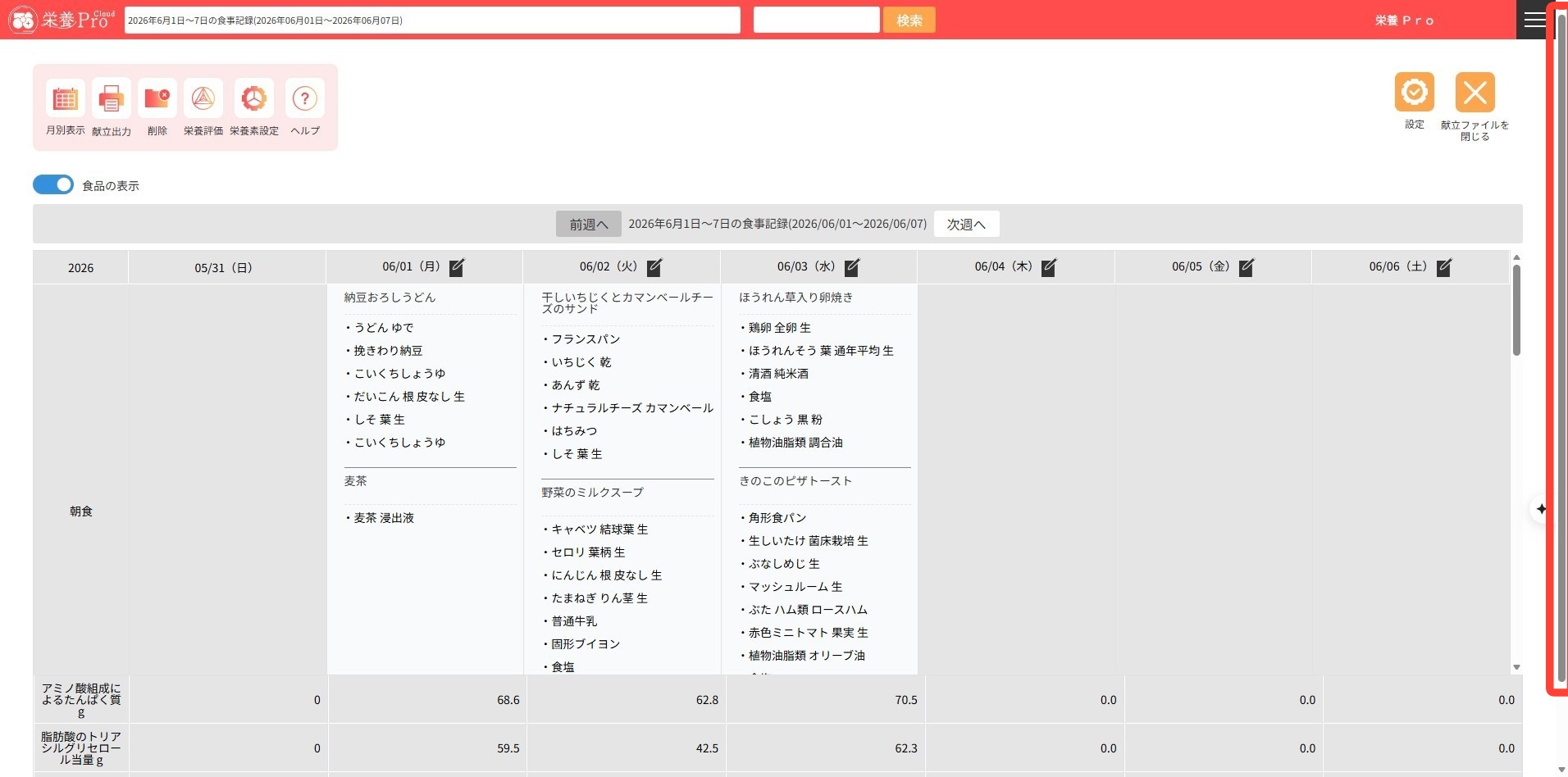This screenshot has width=1568, height=777.
Task: Click the 栄養Pro account label in header
Action: (1405, 20)
